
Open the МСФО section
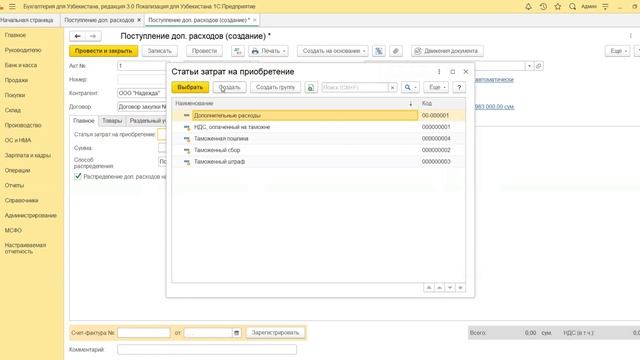pyautogui.click(x=13, y=230)
